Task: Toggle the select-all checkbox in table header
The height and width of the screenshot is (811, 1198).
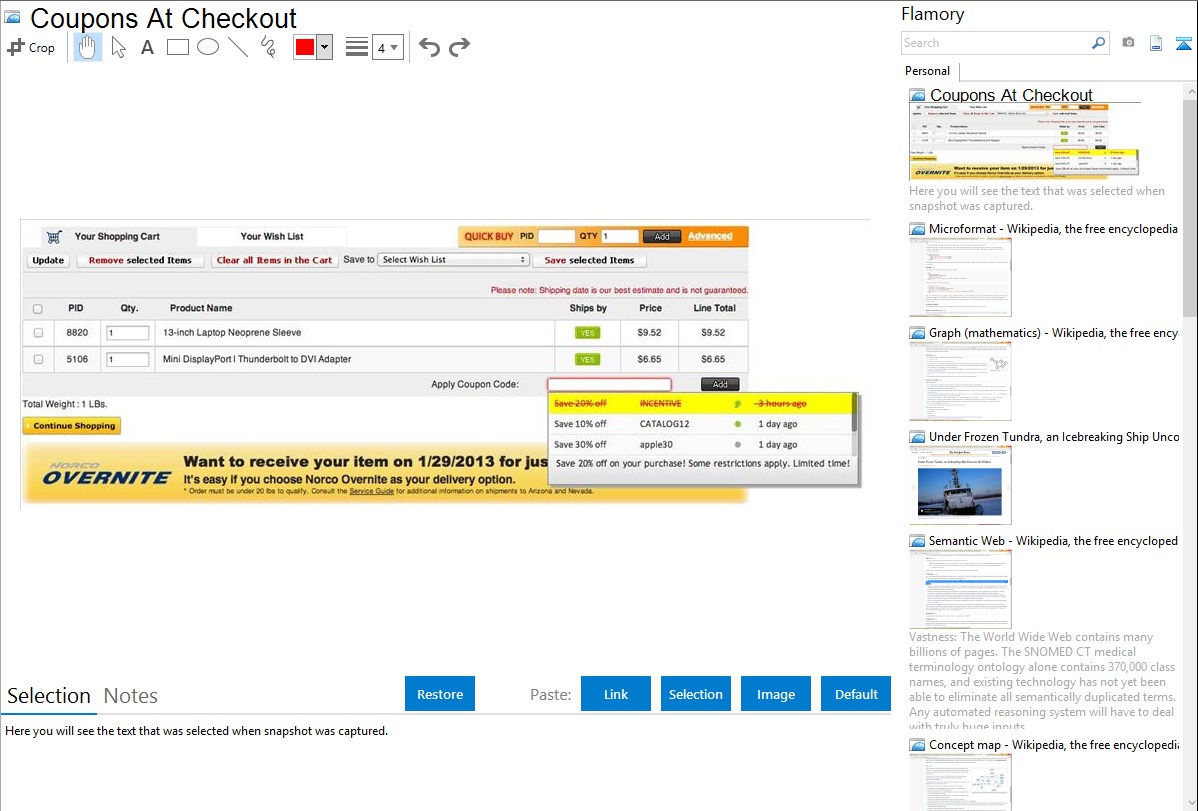Action: (37, 309)
